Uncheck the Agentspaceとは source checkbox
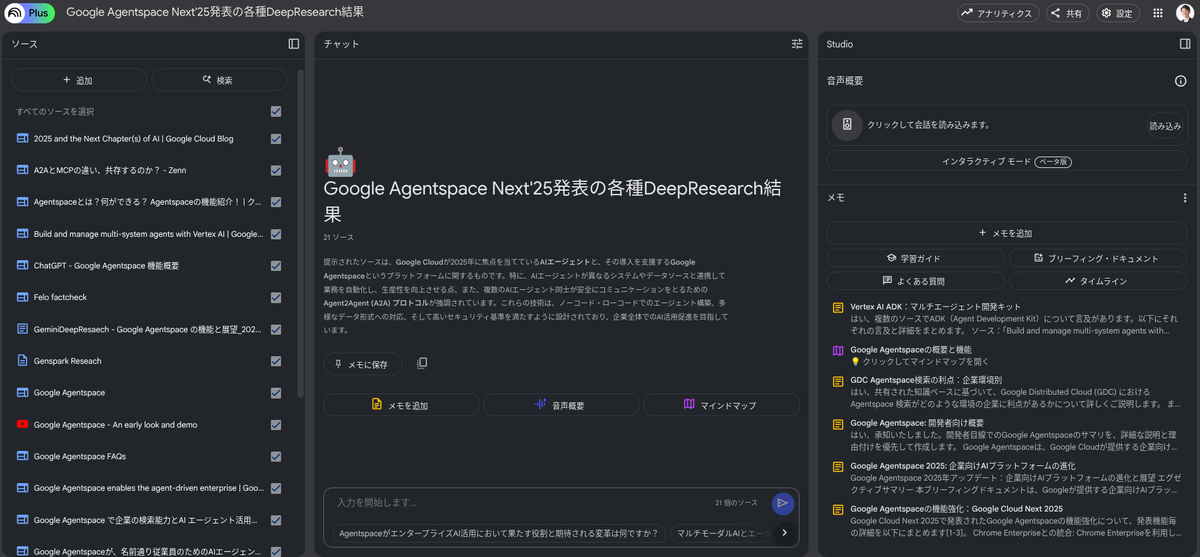The width and height of the screenshot is (1200, 557). (276, 202)
